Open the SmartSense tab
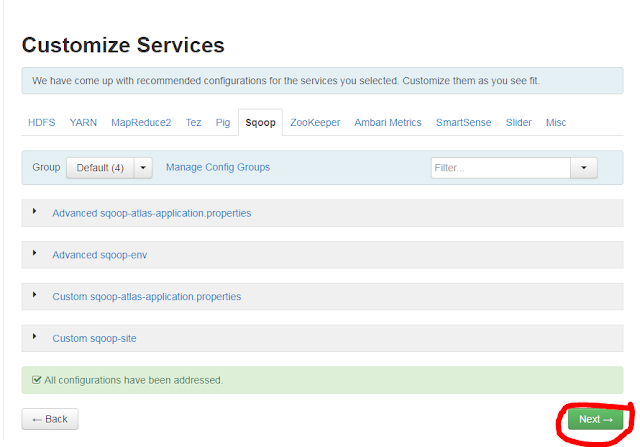 point(464,122)
